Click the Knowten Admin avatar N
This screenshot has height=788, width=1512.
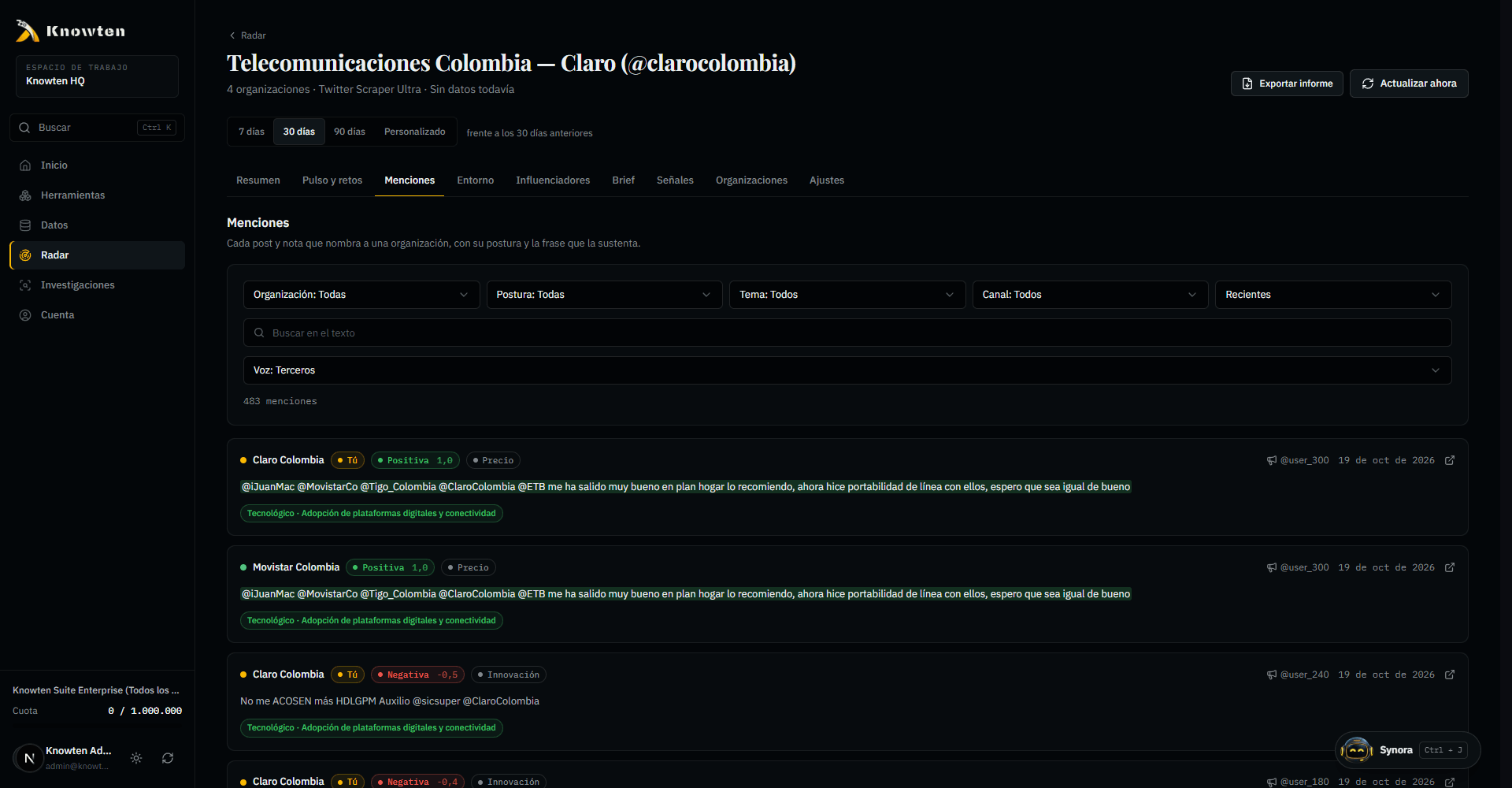click(x=29, y=758)
